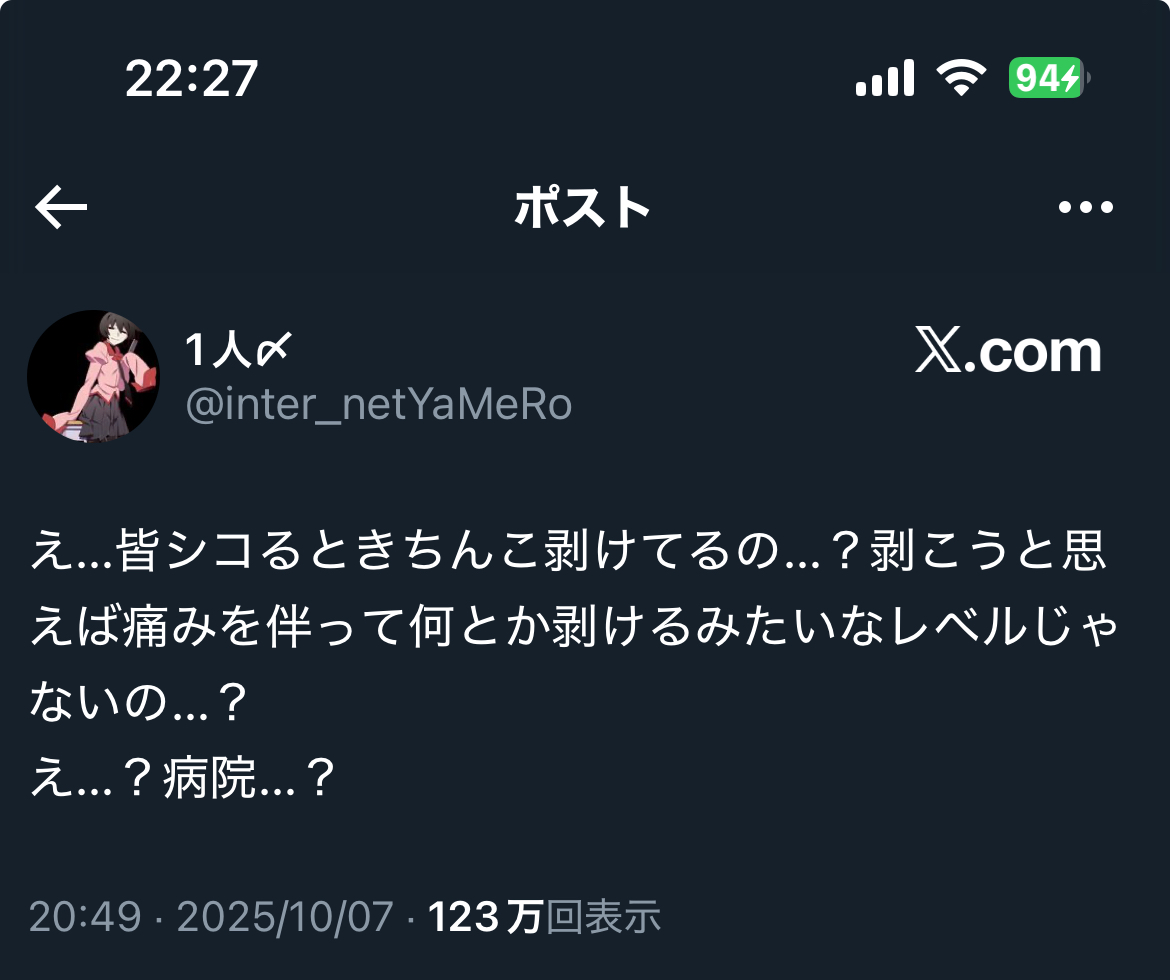Open the @inter_netYaMeRo handle link
1170x980 pixels.
pyautogui.click(x=378, y=404)
